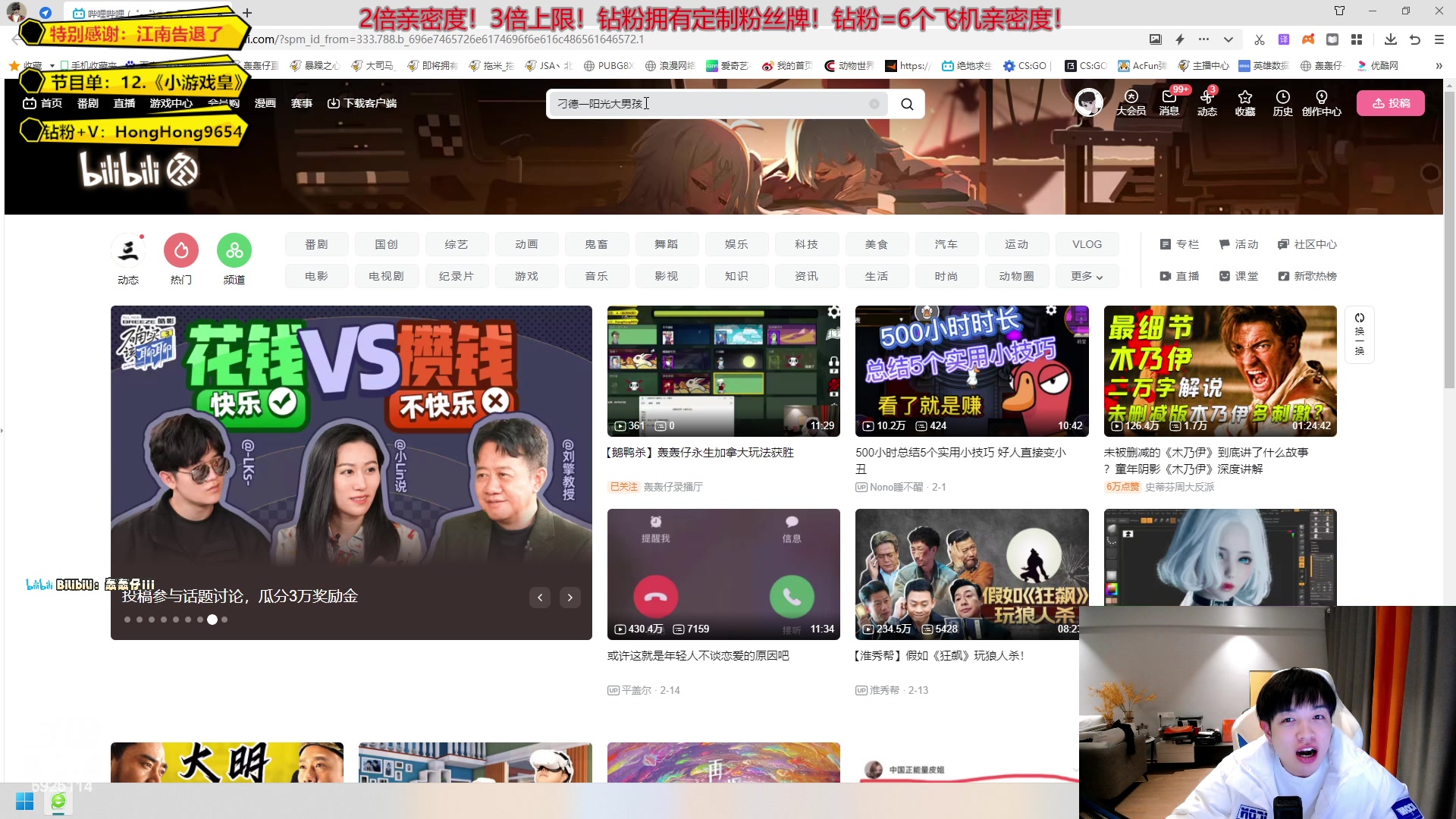This screenshot has height=819, width=1456.
Task: Visit uploader 平盖尔
Action: coord(636,691)
